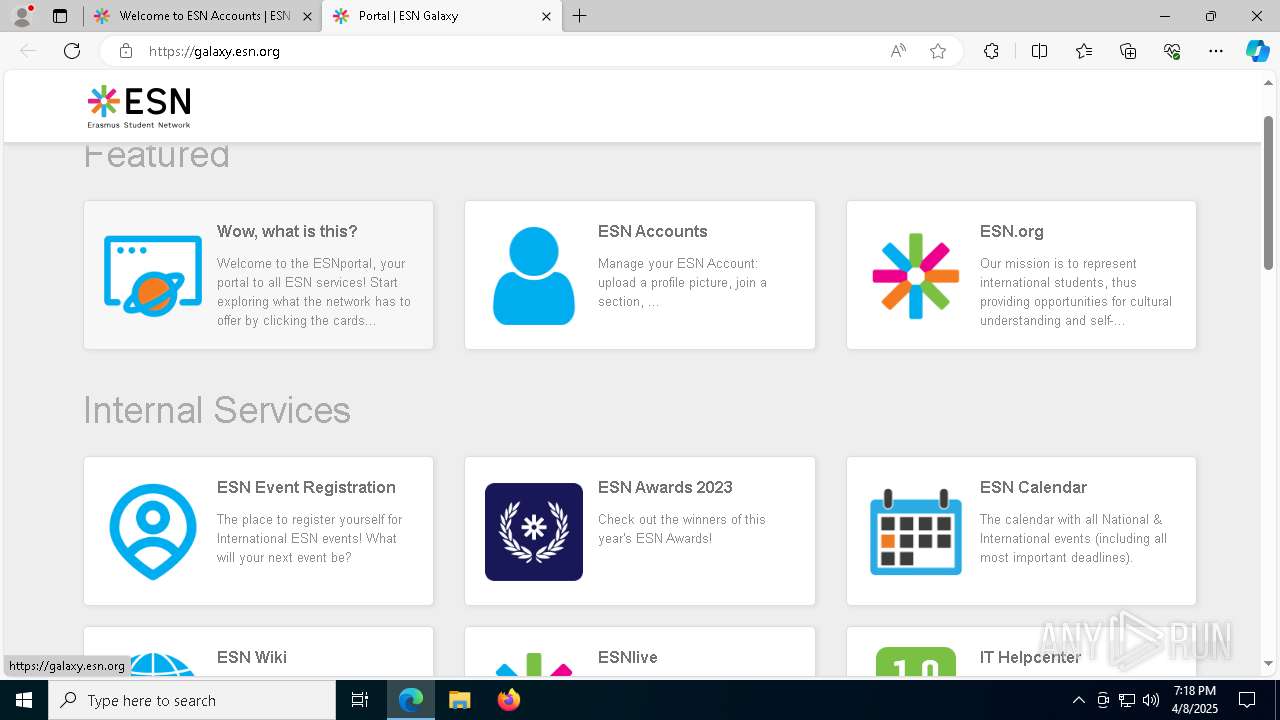The image size is (1280, 720).
Task: Open ESN Event Registration title link
Action: pyautogui.click(x=306, y=487)
